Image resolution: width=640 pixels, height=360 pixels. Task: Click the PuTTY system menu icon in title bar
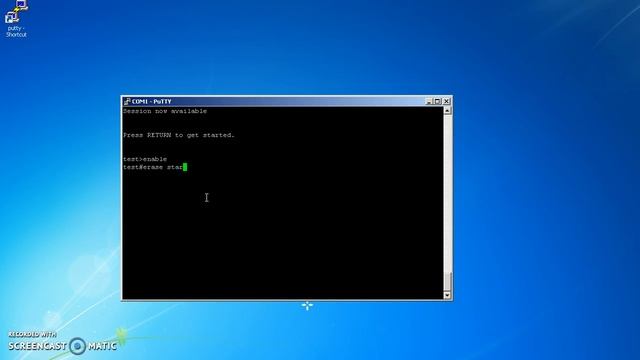(x=127, y=101)
